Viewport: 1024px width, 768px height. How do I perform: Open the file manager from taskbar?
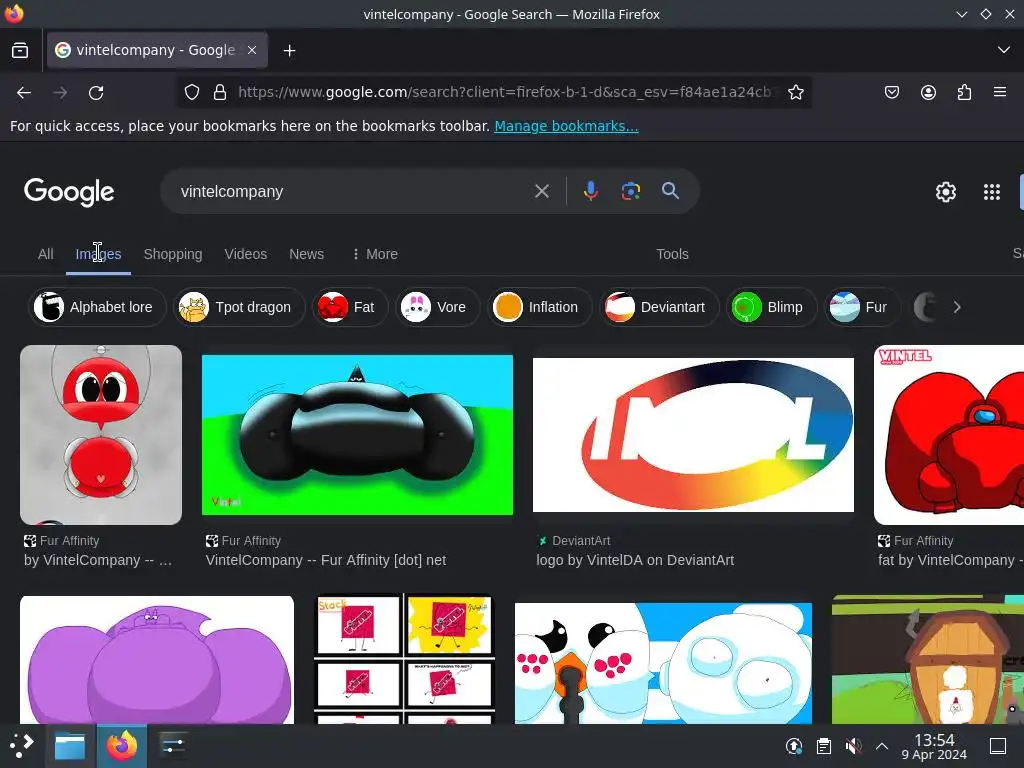coord(70,746)
